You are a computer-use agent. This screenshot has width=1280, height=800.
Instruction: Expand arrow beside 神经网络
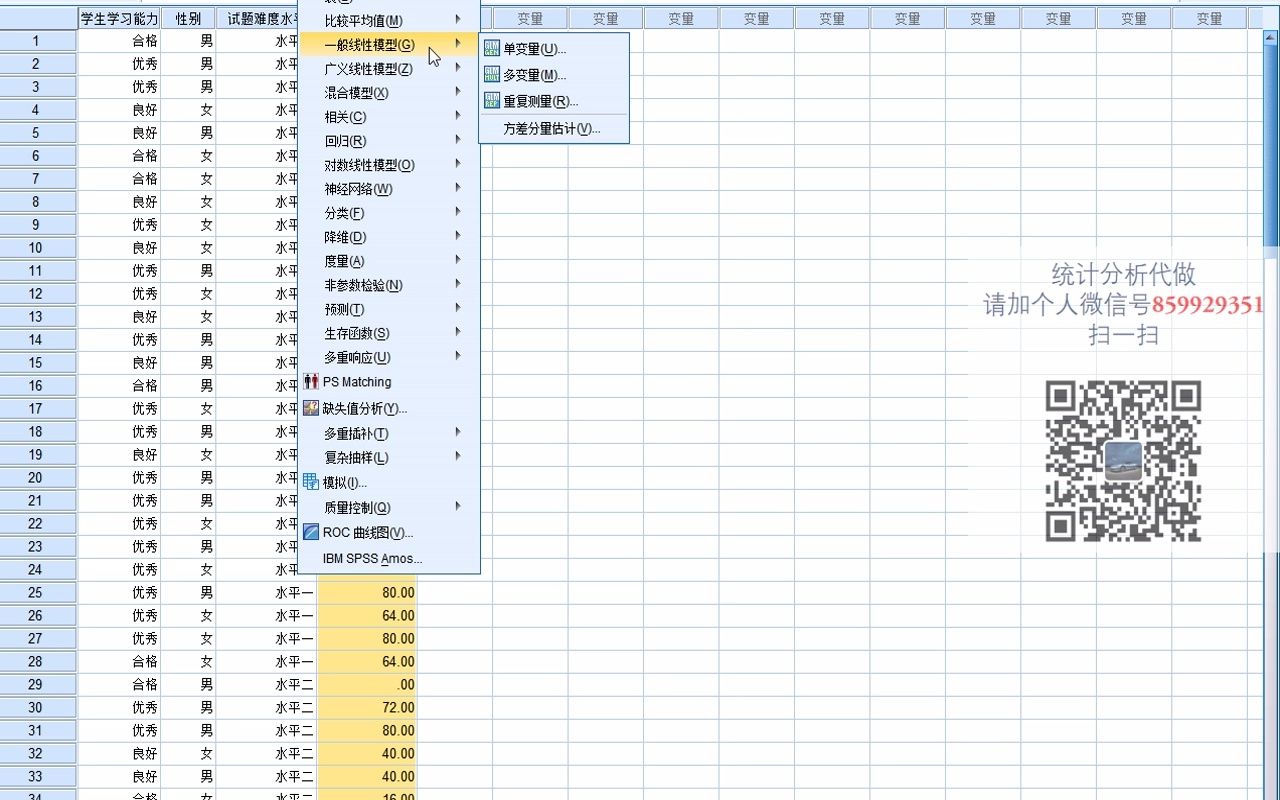click(x=458, y=187)
